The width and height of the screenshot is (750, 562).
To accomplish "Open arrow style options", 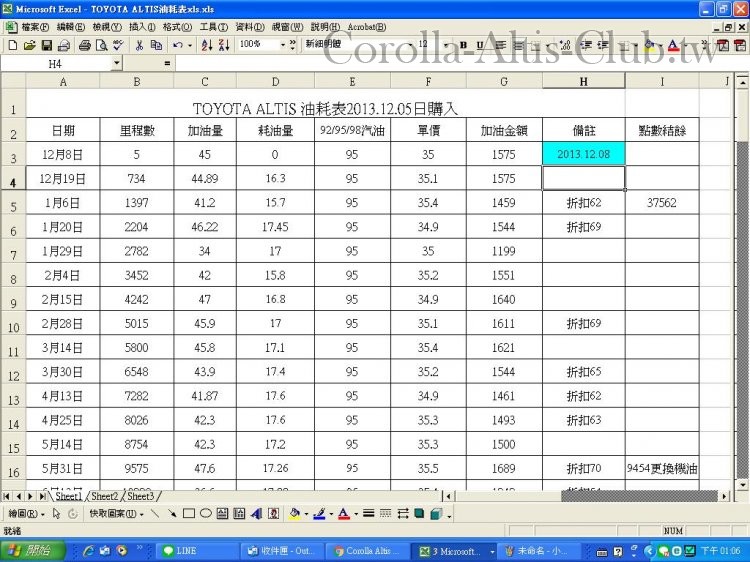I will [403, 514].
